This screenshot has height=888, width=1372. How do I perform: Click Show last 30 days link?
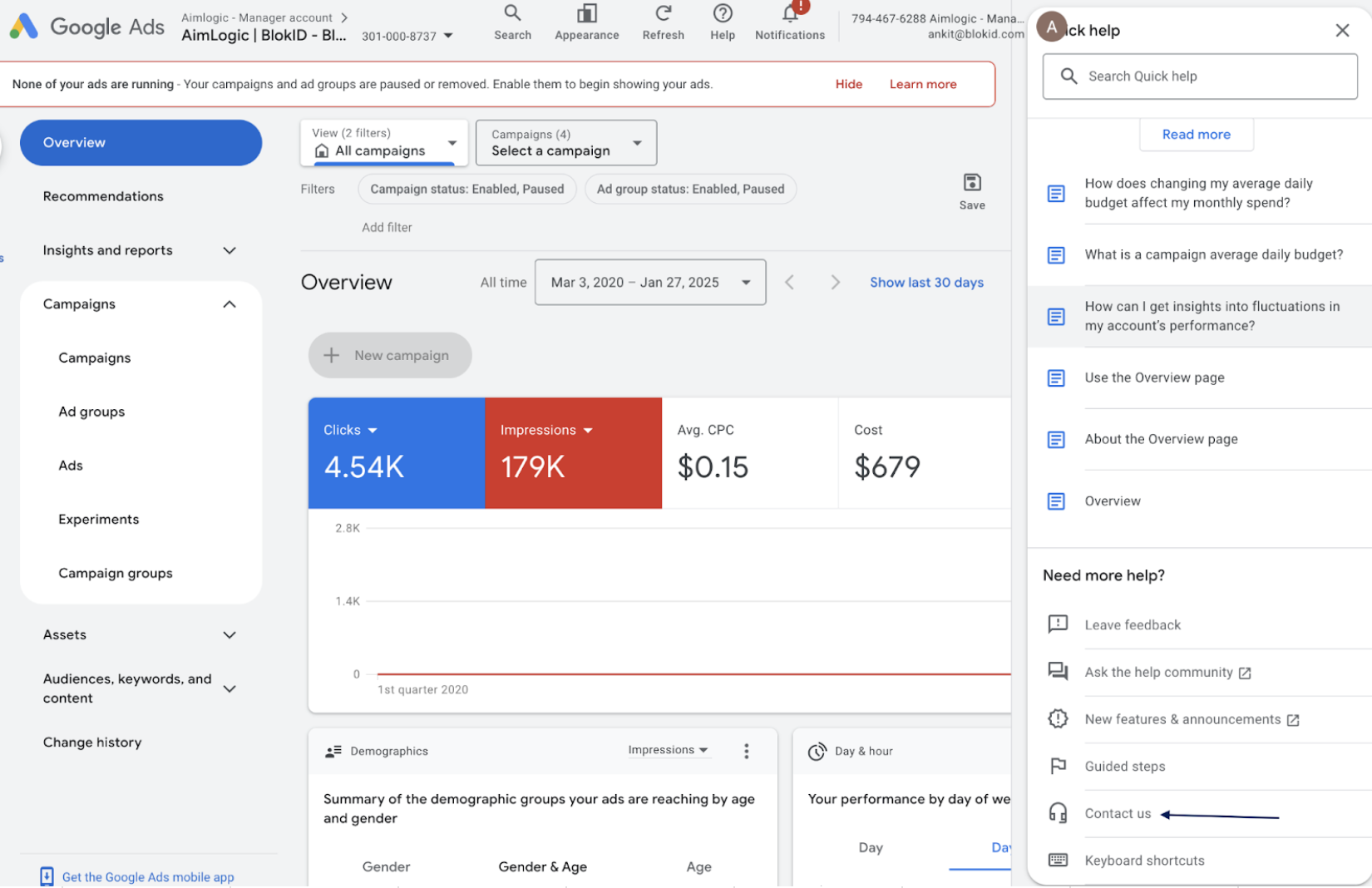pyautogui.click(x=926, y=283)
